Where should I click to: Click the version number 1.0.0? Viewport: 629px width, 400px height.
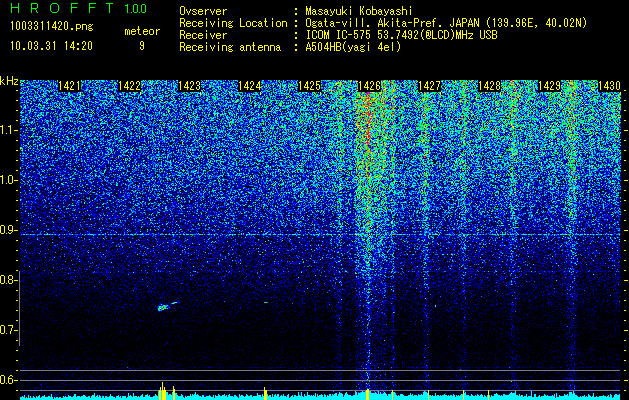click(x=136, y=9)
